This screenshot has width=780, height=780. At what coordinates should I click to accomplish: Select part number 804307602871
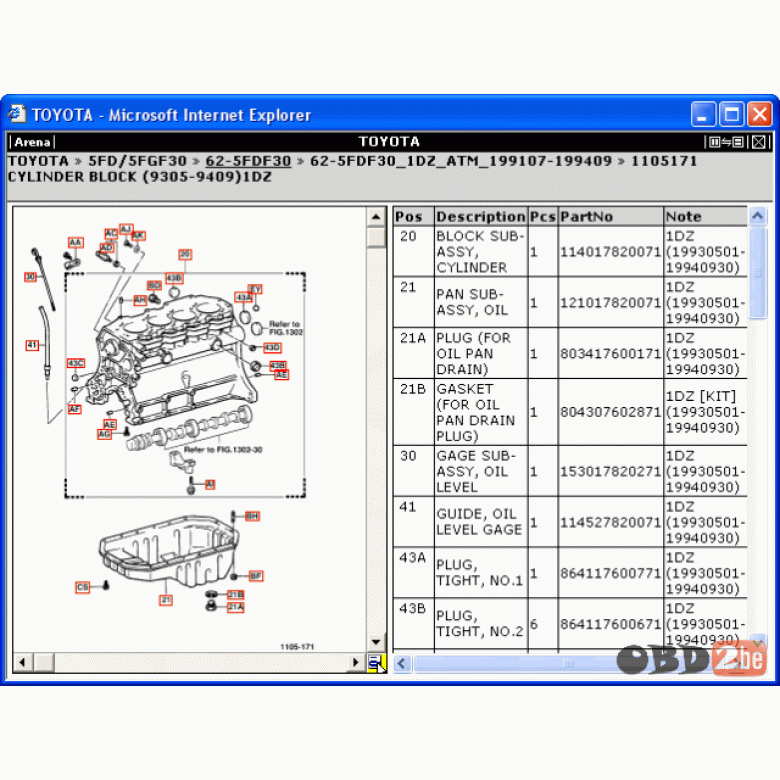pyautogui.click(x=610, y=412)
